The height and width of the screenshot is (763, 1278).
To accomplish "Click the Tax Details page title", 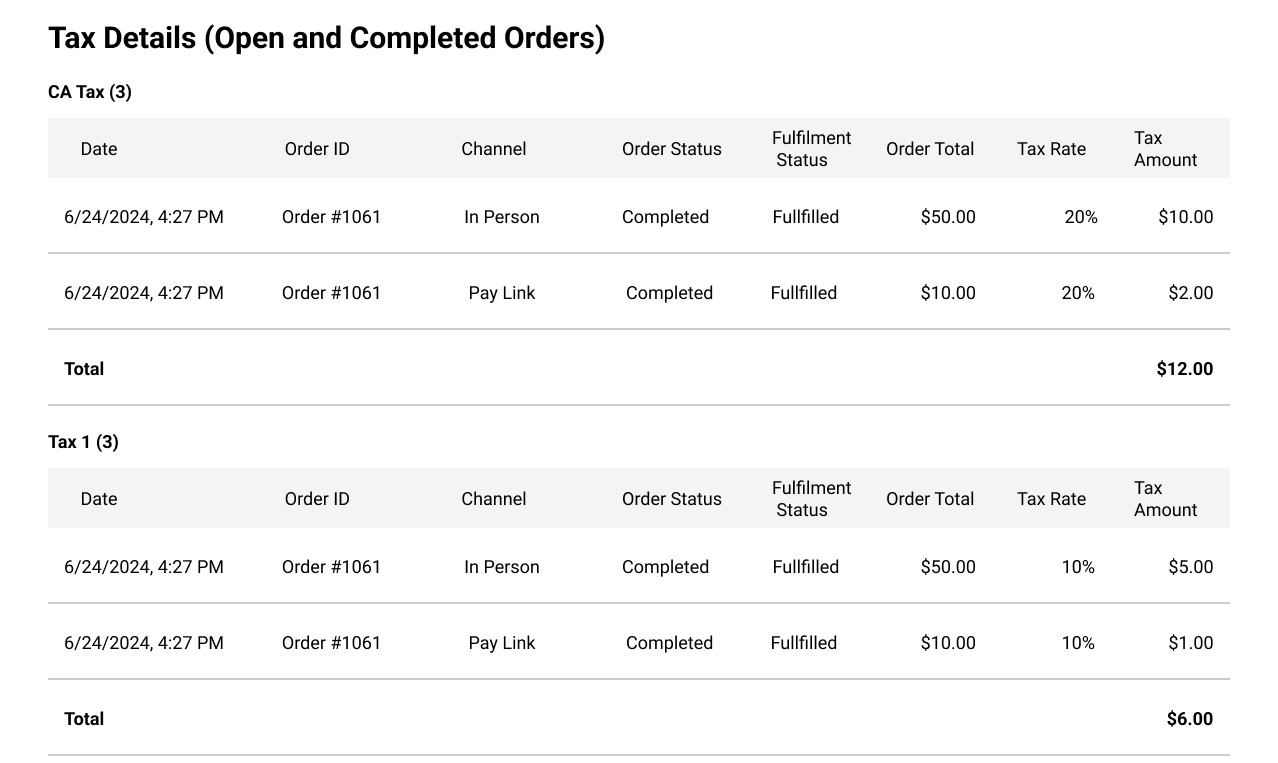I will point(326,39).
